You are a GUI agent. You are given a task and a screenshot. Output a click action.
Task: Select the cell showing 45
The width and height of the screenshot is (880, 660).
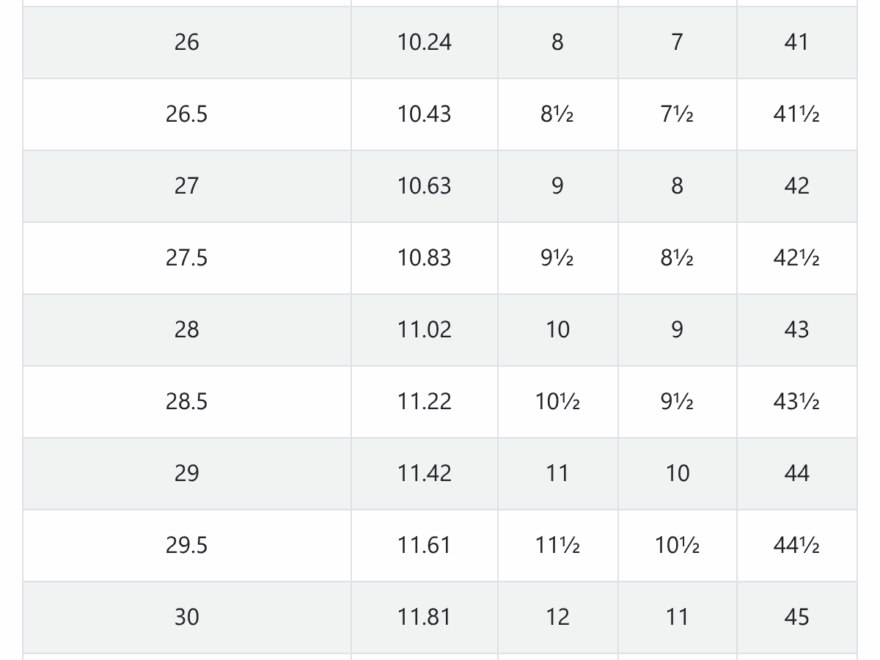pos(796,618)
